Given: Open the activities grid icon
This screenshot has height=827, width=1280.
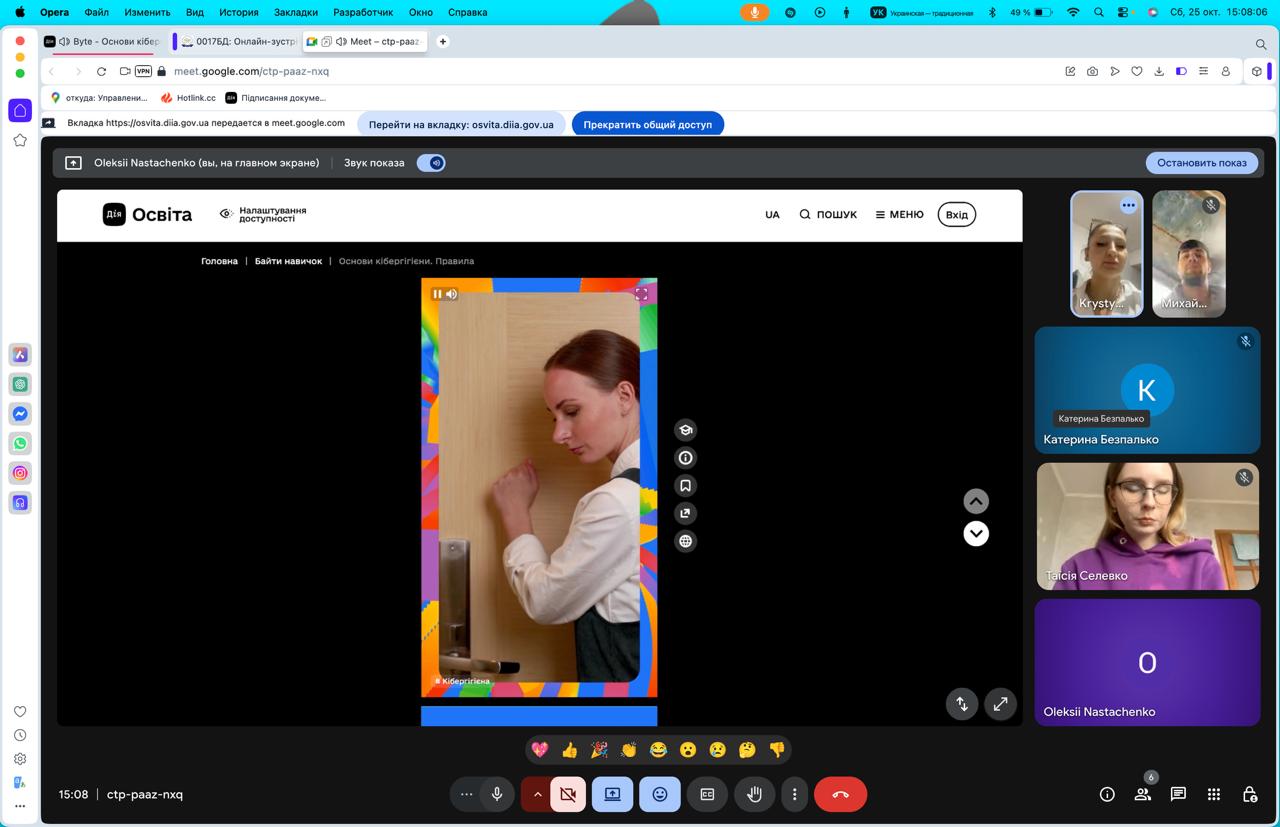Looking at the screenshot, I should click(x=1213, y=794).
